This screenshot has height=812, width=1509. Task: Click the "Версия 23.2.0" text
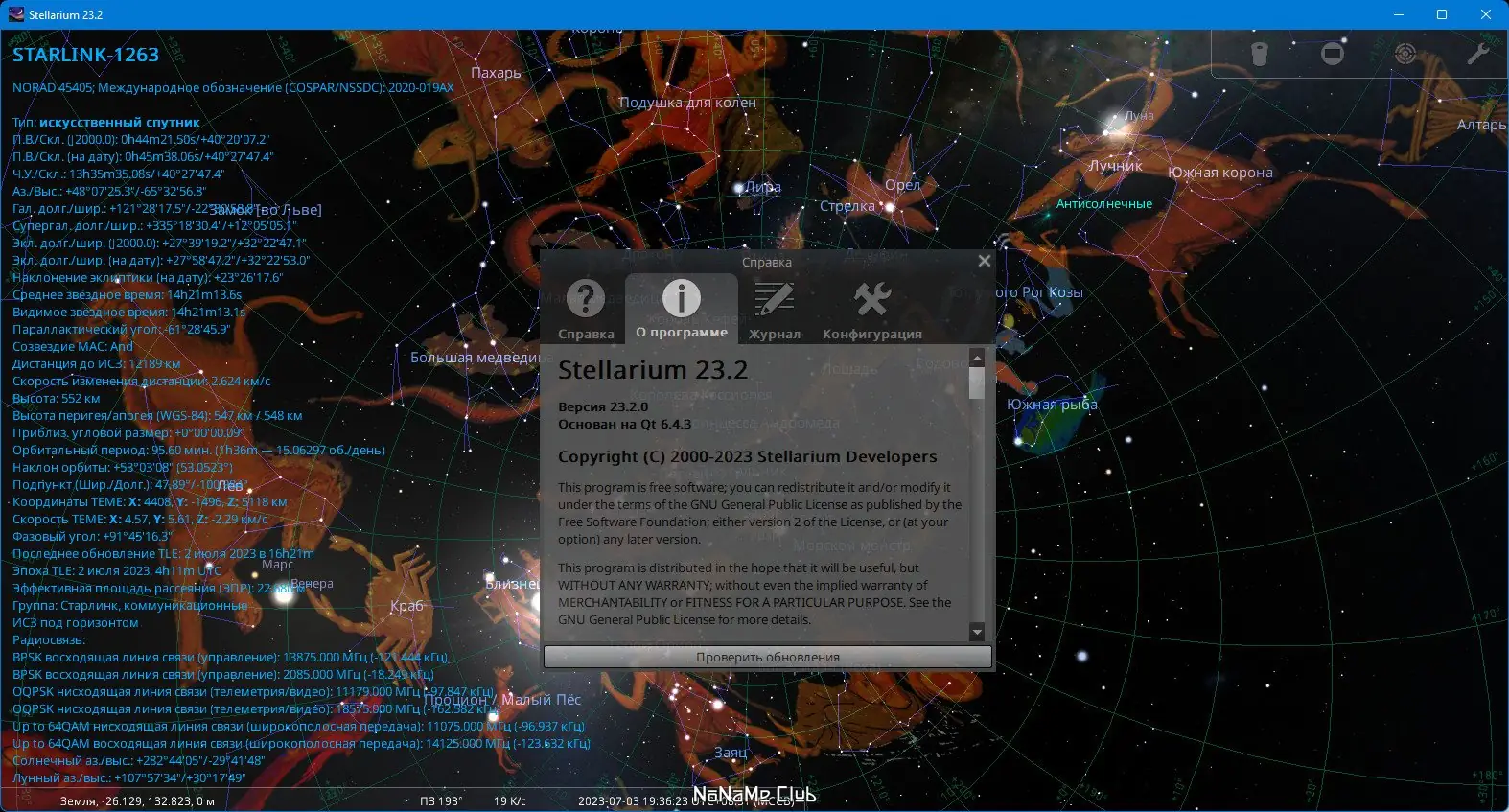(603, 406)
